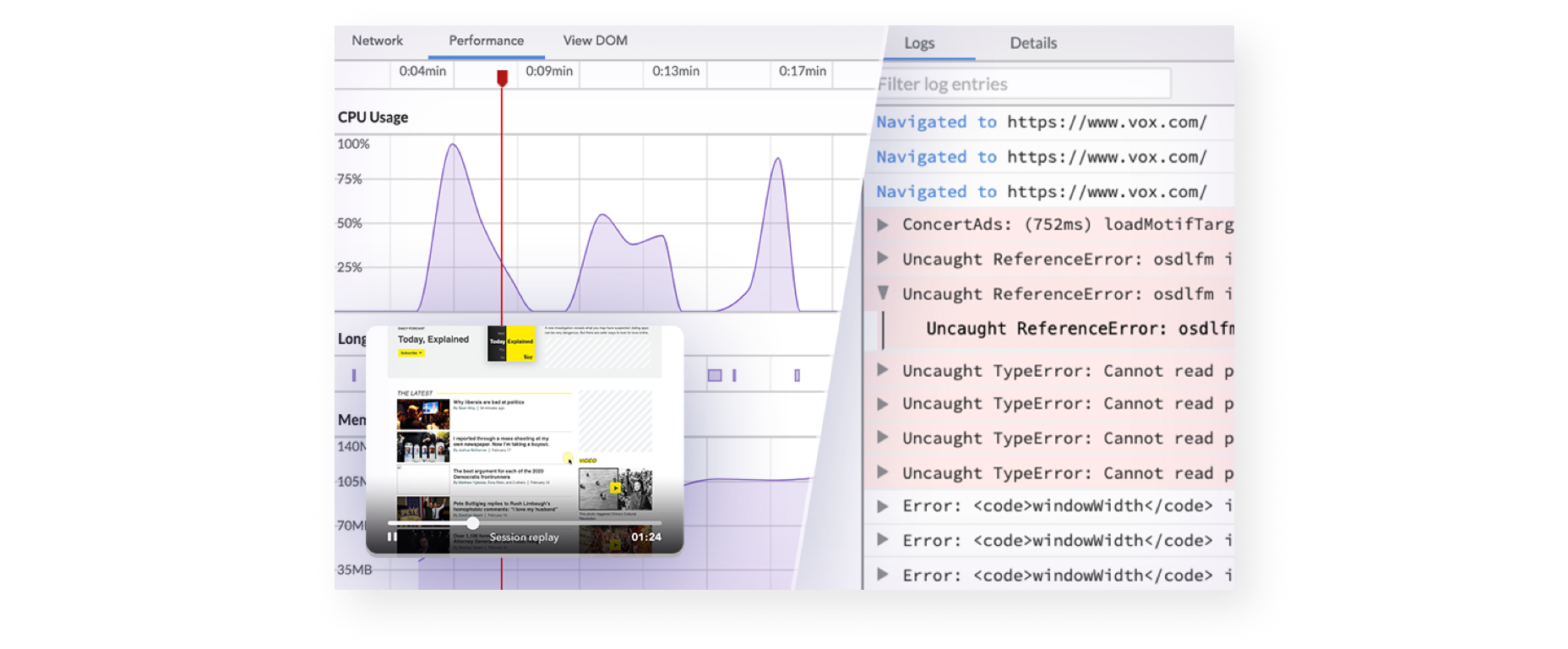
Task: Click the third Navigated to vox.com log
Action: (x=1041, y=192)
